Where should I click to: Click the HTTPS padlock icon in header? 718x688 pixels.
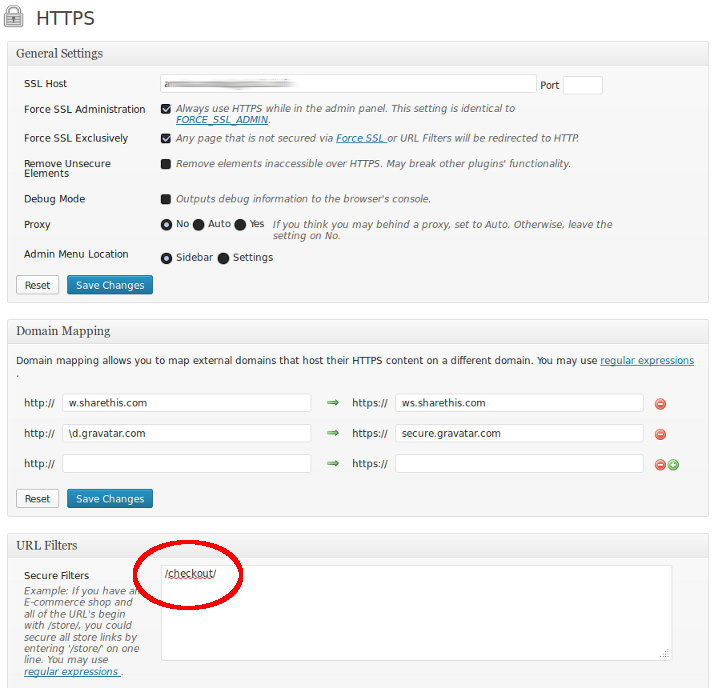tap(16, 17)
